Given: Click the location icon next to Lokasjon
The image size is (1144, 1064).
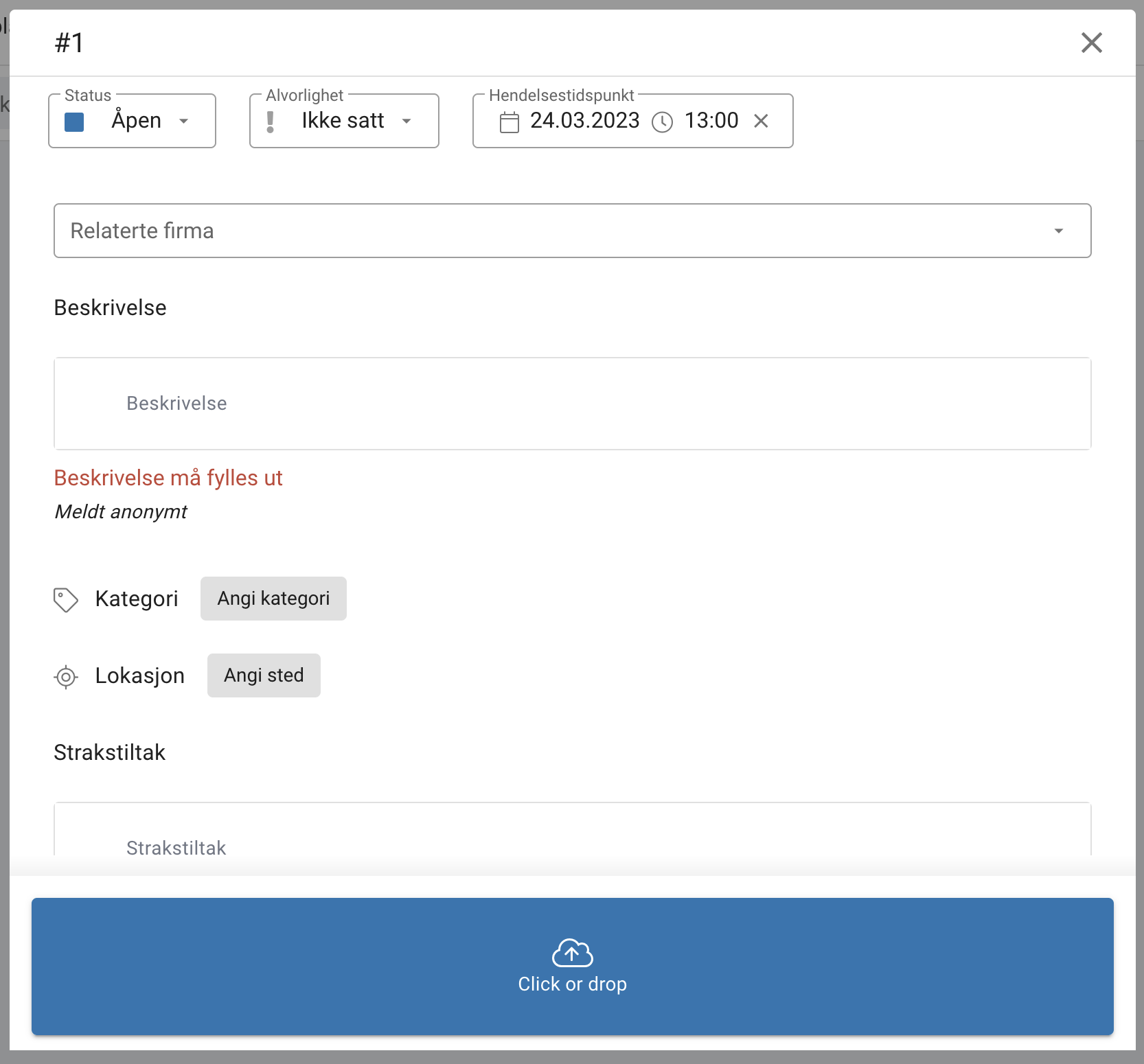Looking at the screenshot, I should (65, 677).
